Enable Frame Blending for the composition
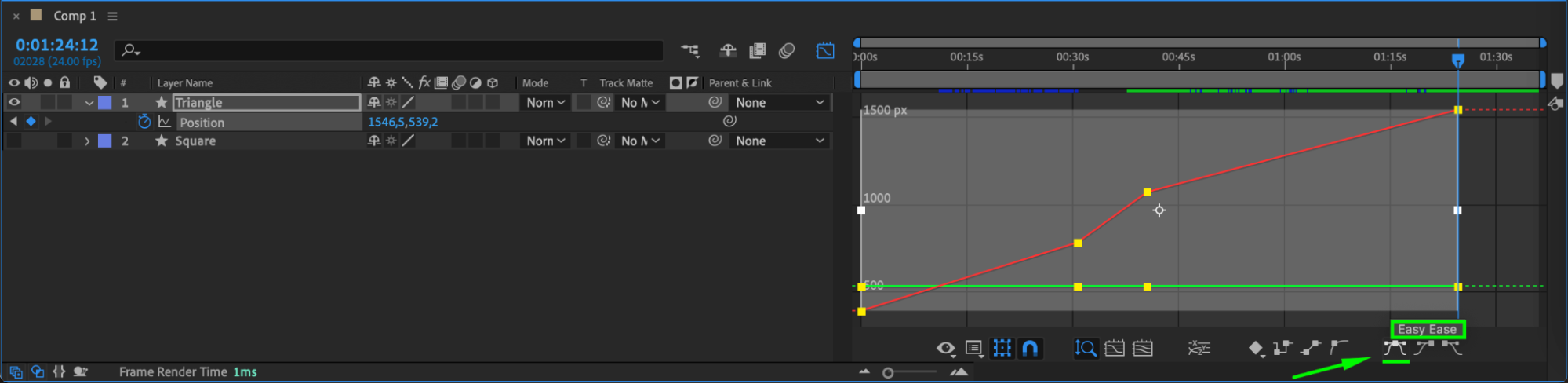This screenshot has height=384, width=1568. [757, 51]
